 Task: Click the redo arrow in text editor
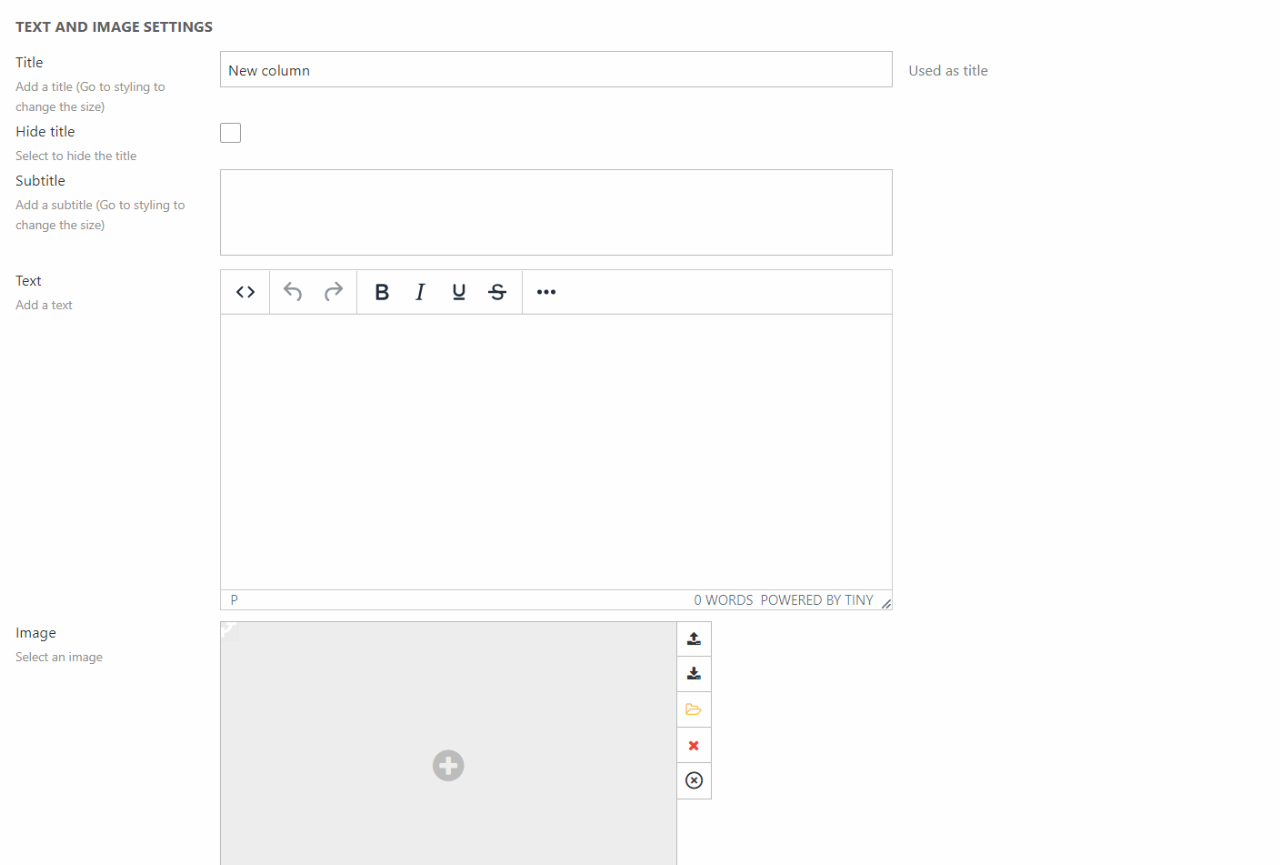tap(333, 292)
